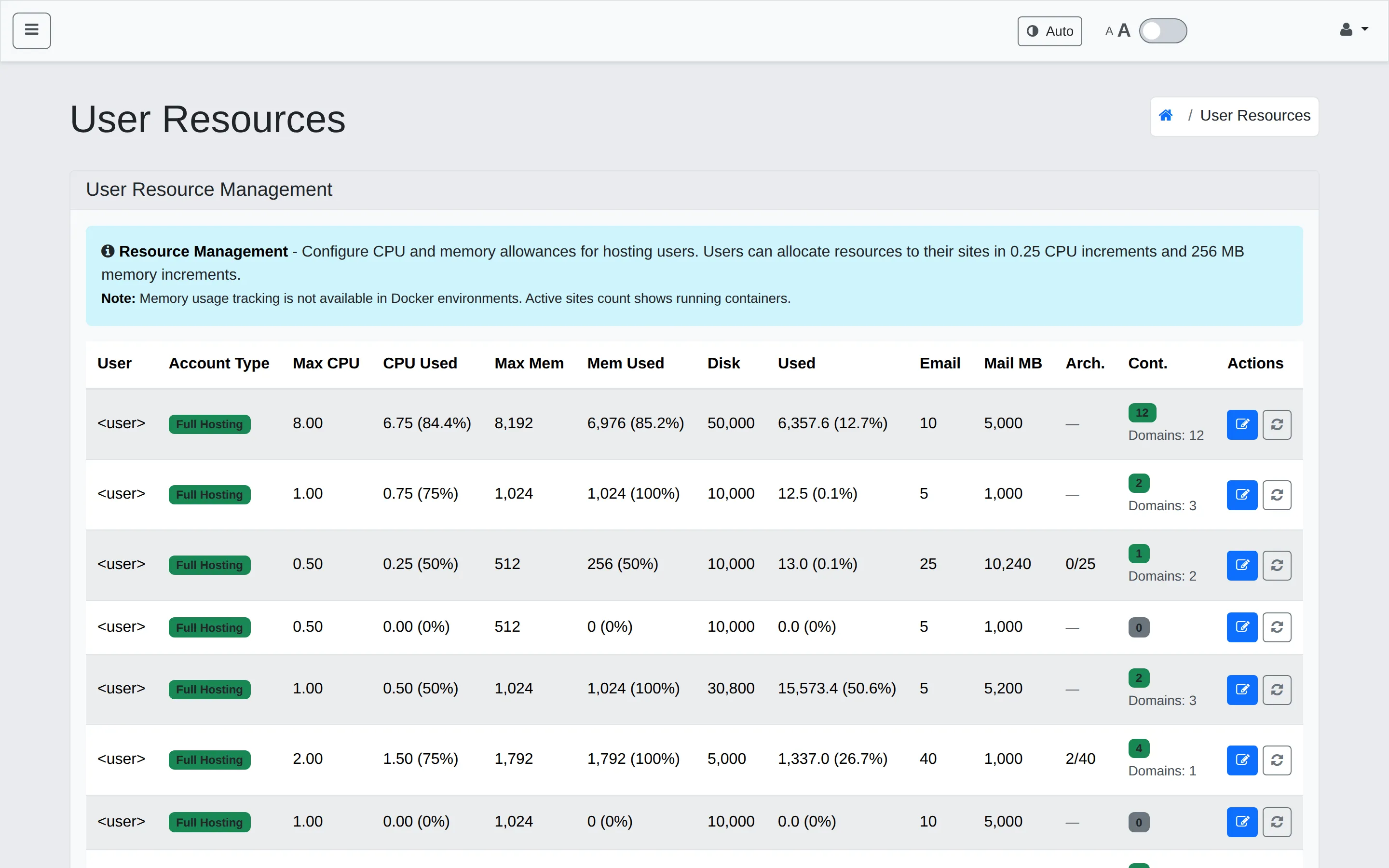Go to home via breadcrumb house icon
This screenshot has width=1389, height=868.
pyautogui.click(x=1165, y=115)
